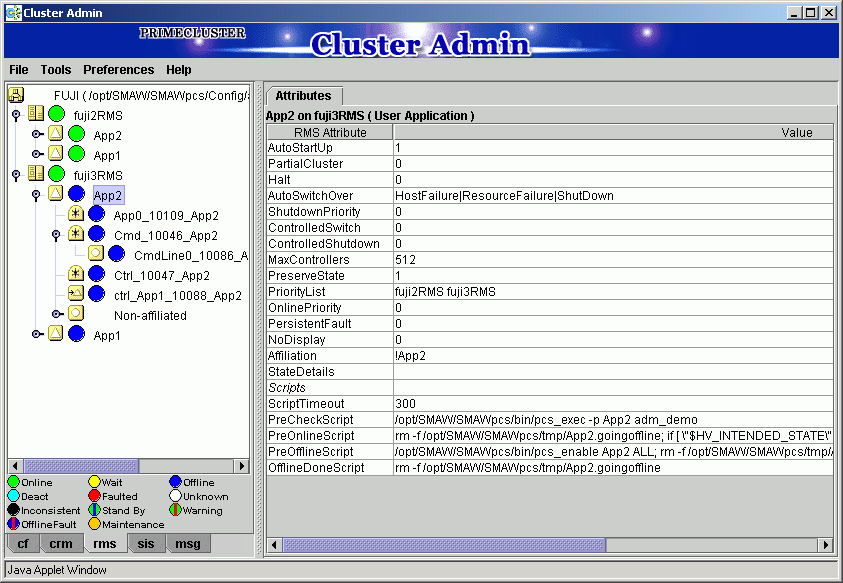The height and width of the screenshot is (583, 843).
Task: Click the blue Offline circle of App2 under fuji3RMS
Action: click(76, 194)
